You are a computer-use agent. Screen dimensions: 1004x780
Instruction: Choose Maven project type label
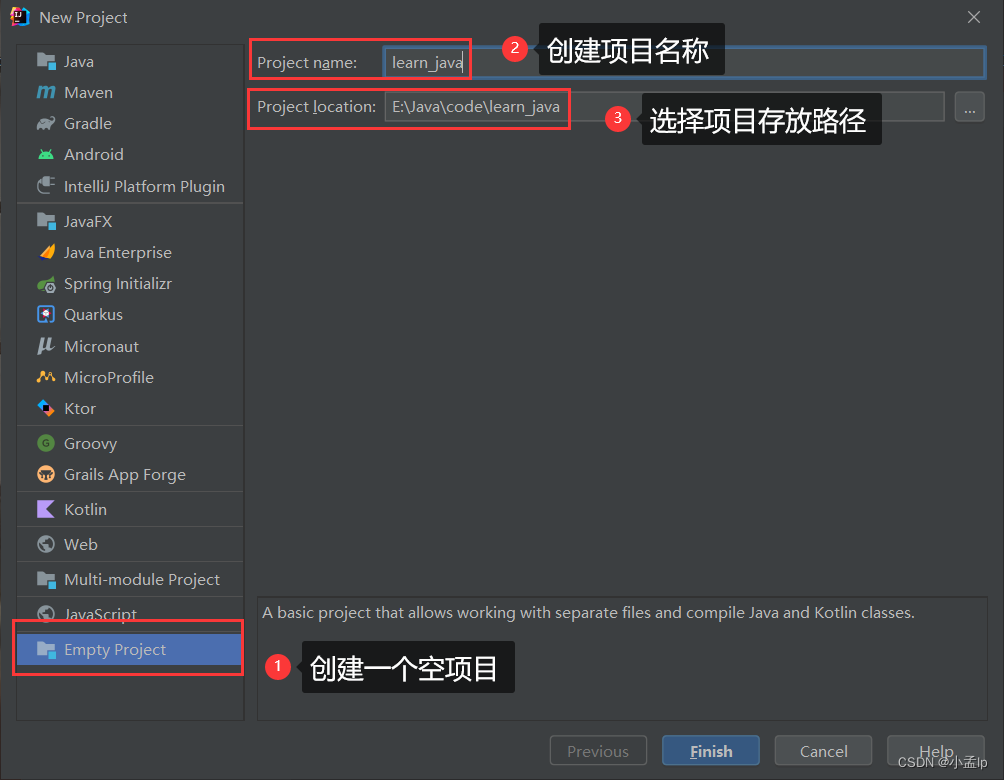point(88,93)
